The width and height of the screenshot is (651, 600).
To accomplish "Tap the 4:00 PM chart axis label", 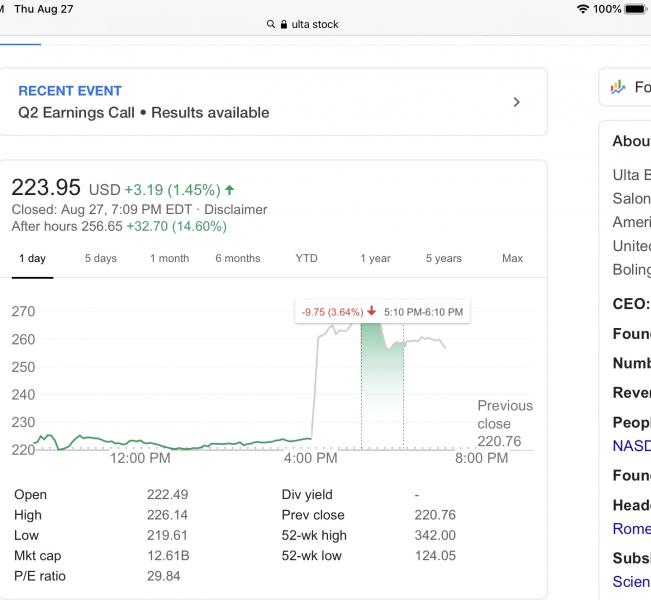I will click(311, 458).
